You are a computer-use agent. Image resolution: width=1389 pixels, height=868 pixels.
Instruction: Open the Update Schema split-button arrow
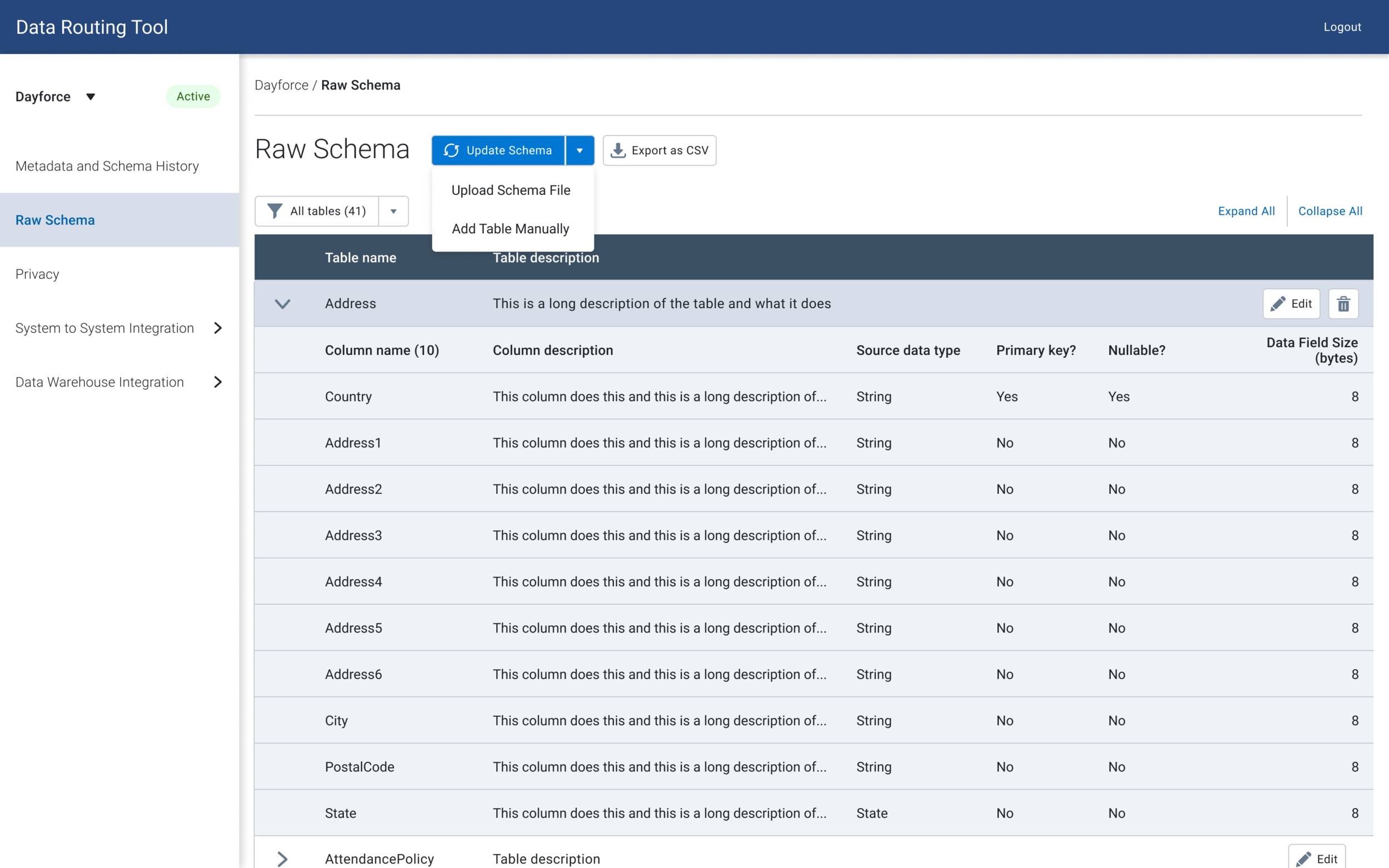579,150
